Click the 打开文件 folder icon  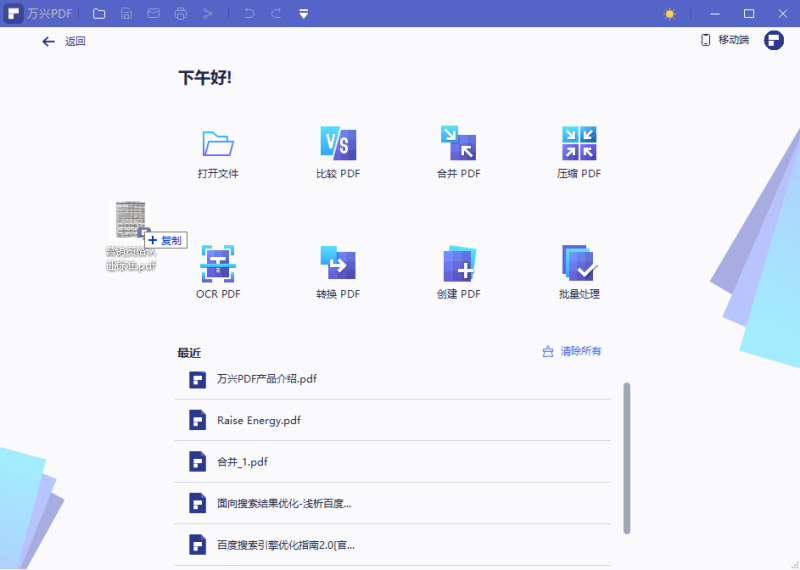(x=217, y=145)
